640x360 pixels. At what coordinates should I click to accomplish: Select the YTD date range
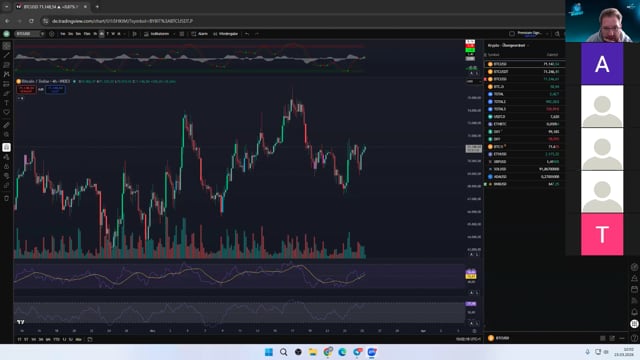pyautogui.click(x=56, y=339)
